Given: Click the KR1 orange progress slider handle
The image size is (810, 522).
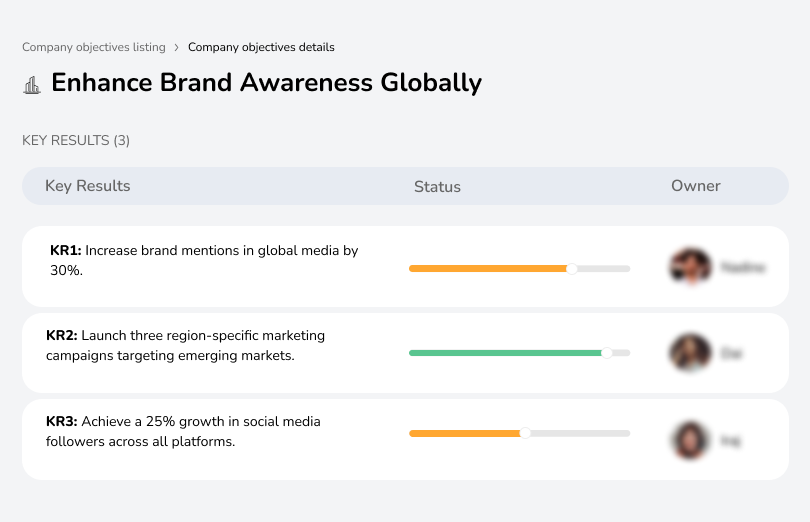Looking at the screenshot, I should [x=571, y=269].
